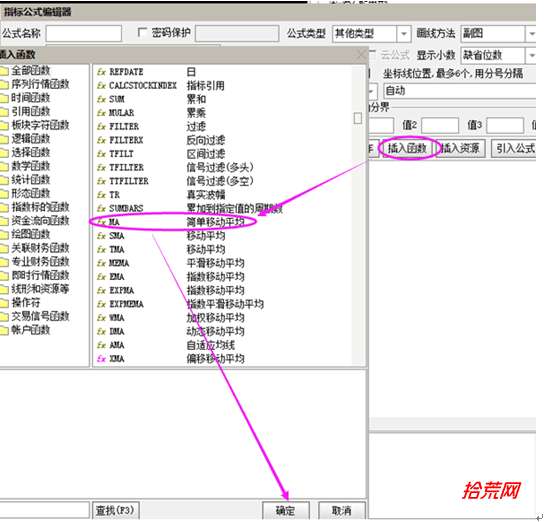Click the fx icon beside SUM function
Image resolution: width=545 pixels, height=522 pixels.
(x=101, y=99)
